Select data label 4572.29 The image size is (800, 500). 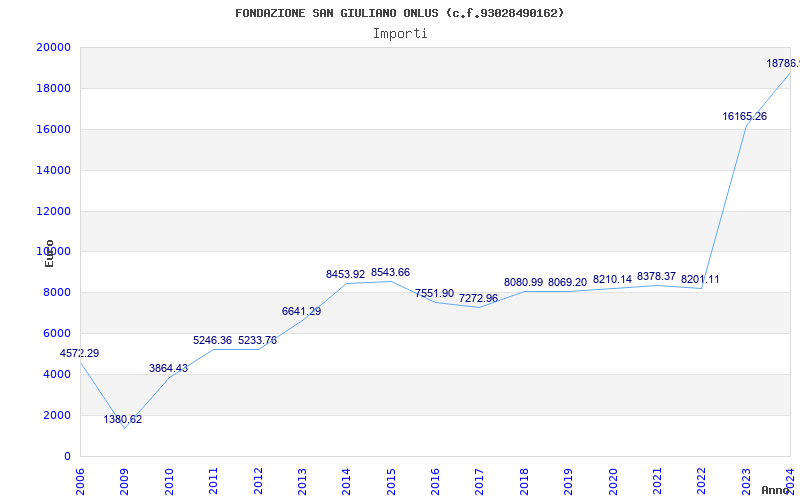[x=80, y=353]
